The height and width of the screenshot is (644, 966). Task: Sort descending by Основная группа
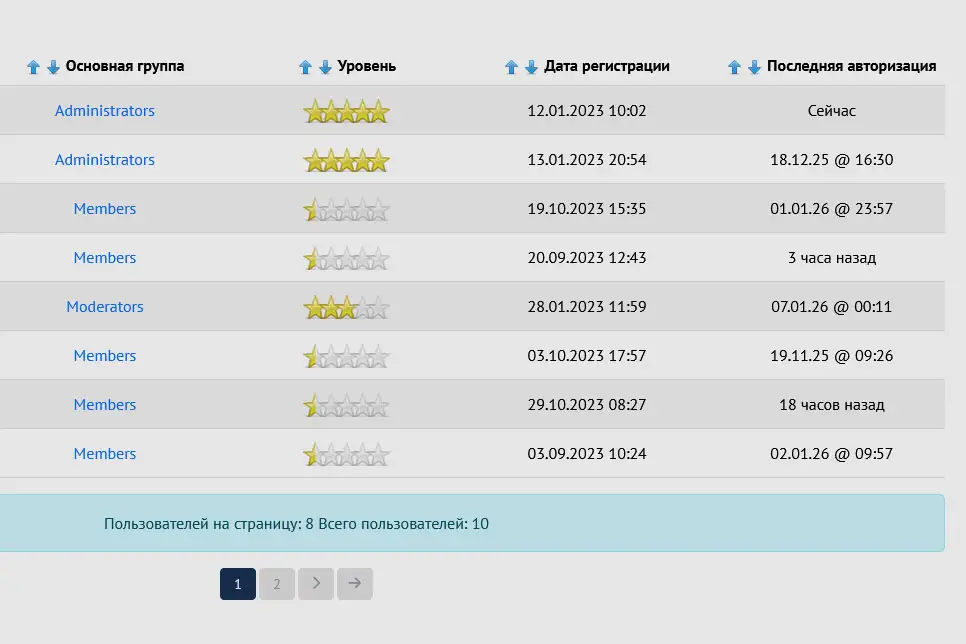(x=51, y=66)
